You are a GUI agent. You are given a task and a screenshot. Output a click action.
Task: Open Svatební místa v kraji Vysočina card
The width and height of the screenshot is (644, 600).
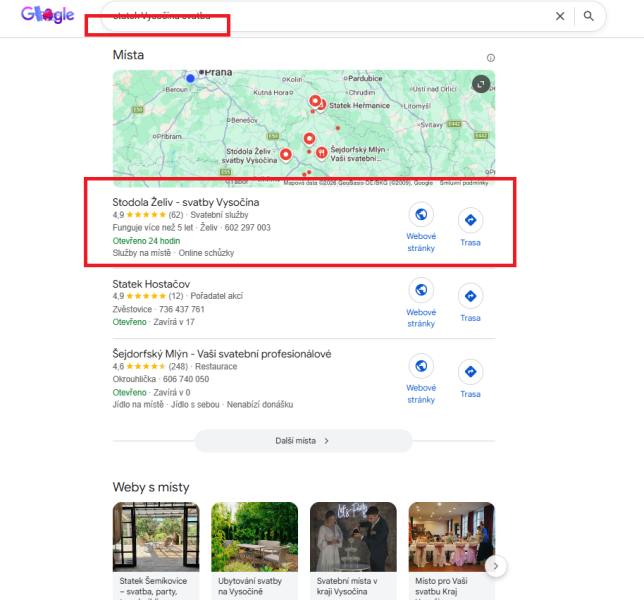click(x=353, y=550)
